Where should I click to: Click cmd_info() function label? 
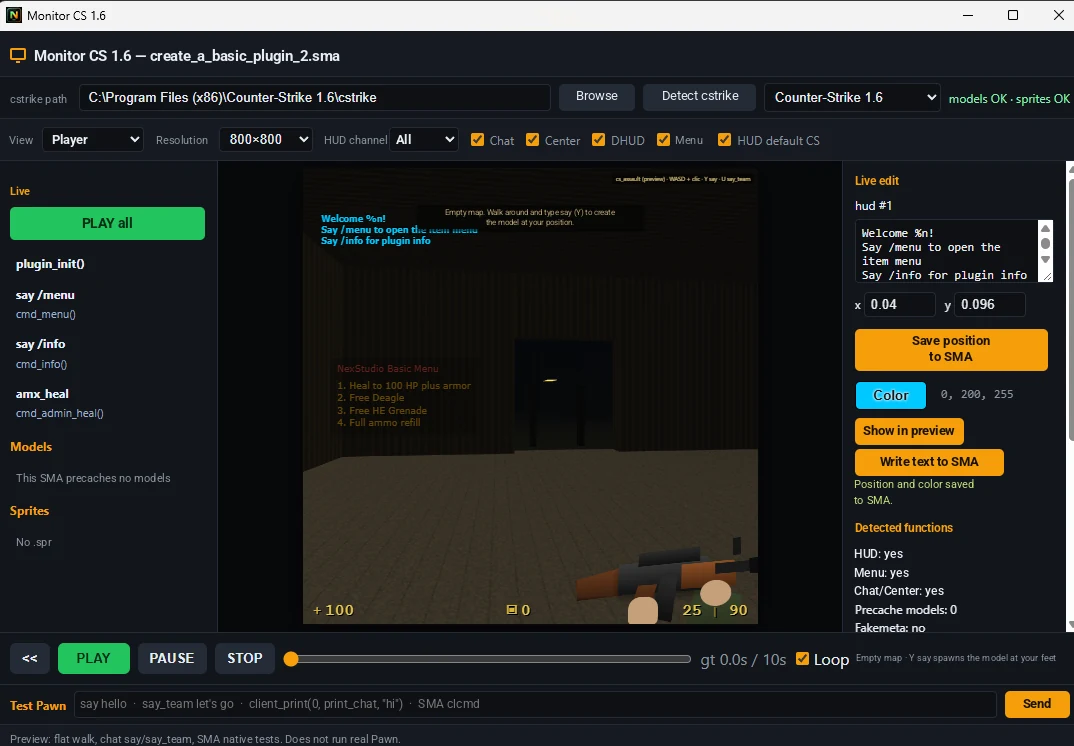pos(41,364)
